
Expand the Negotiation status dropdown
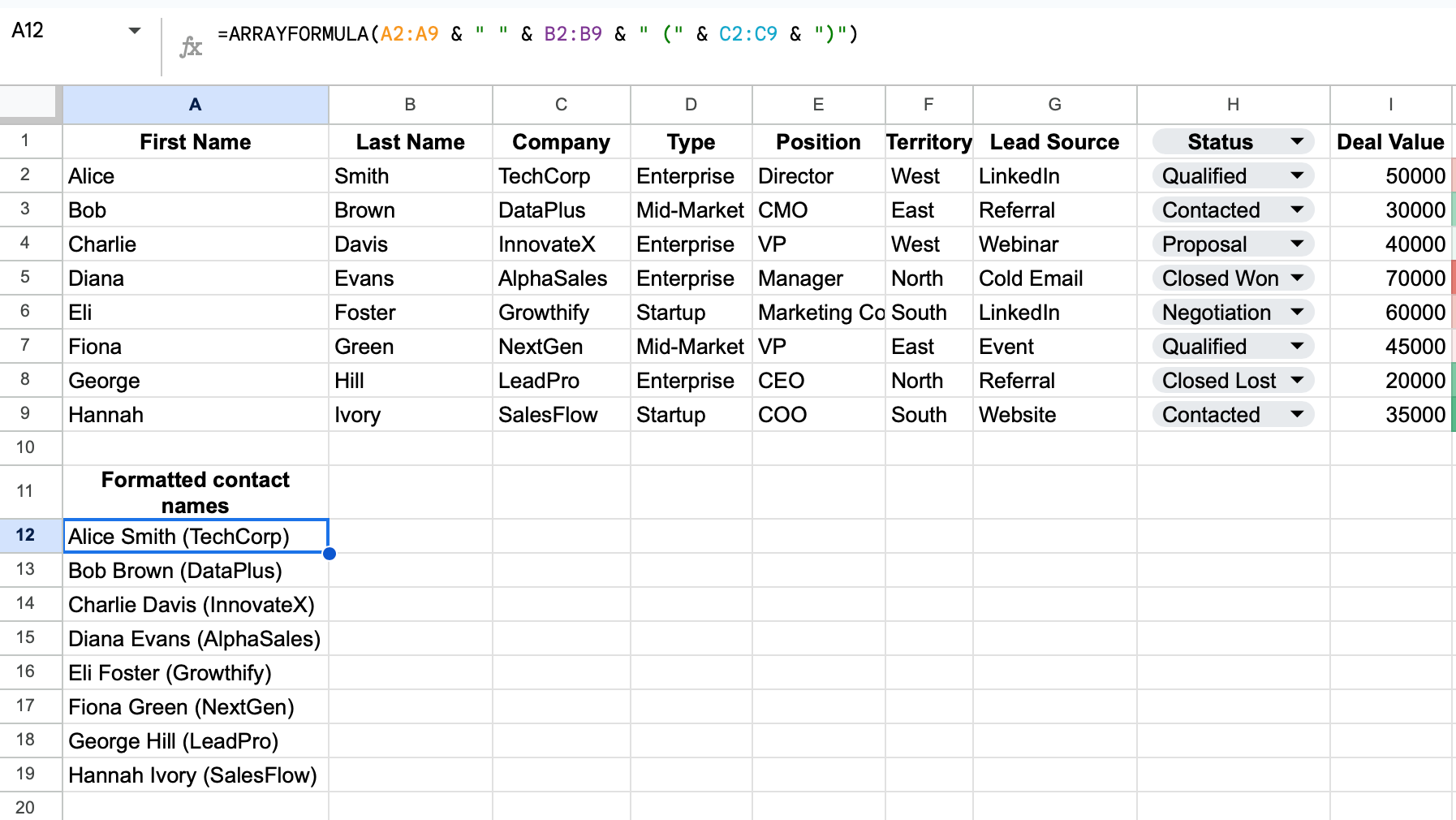[x=1297, y=313]
